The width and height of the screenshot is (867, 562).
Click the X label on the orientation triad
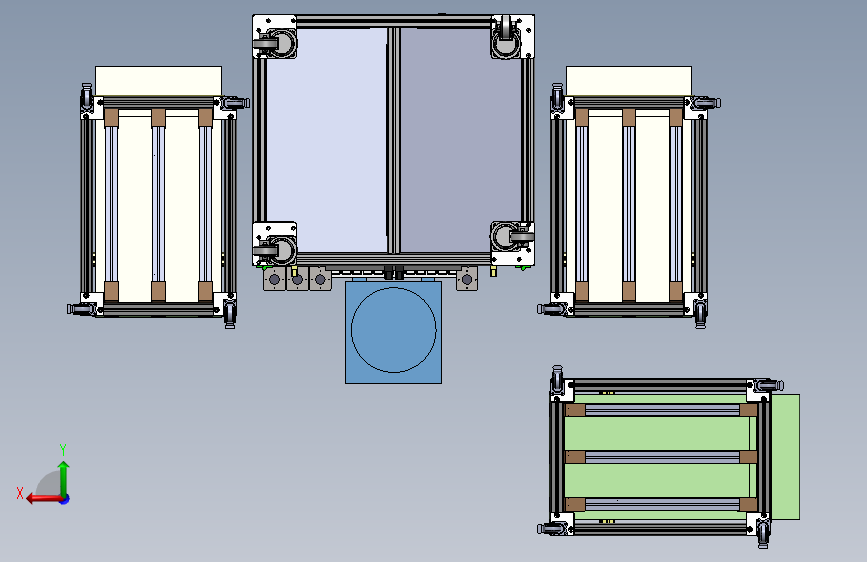[20, 493]
